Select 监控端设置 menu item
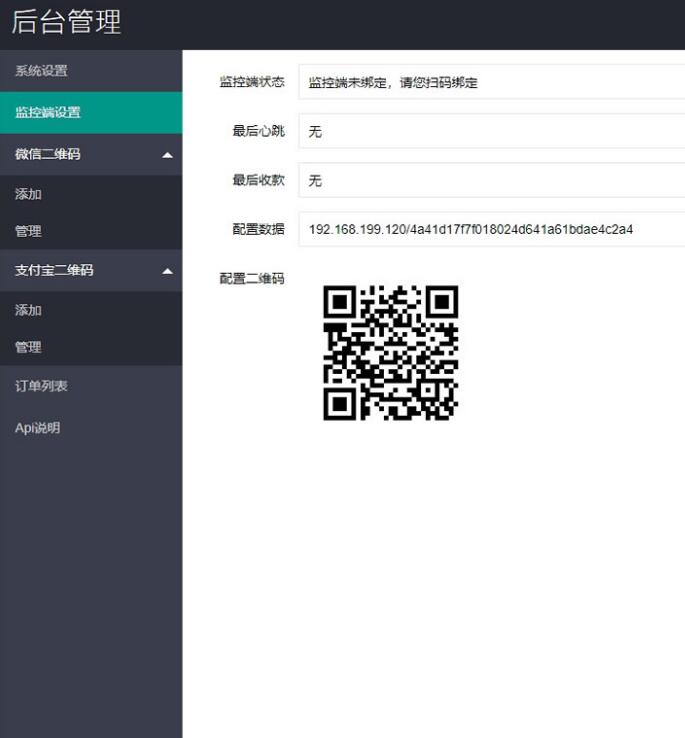 pyautogui.click(x=91, y=112)
